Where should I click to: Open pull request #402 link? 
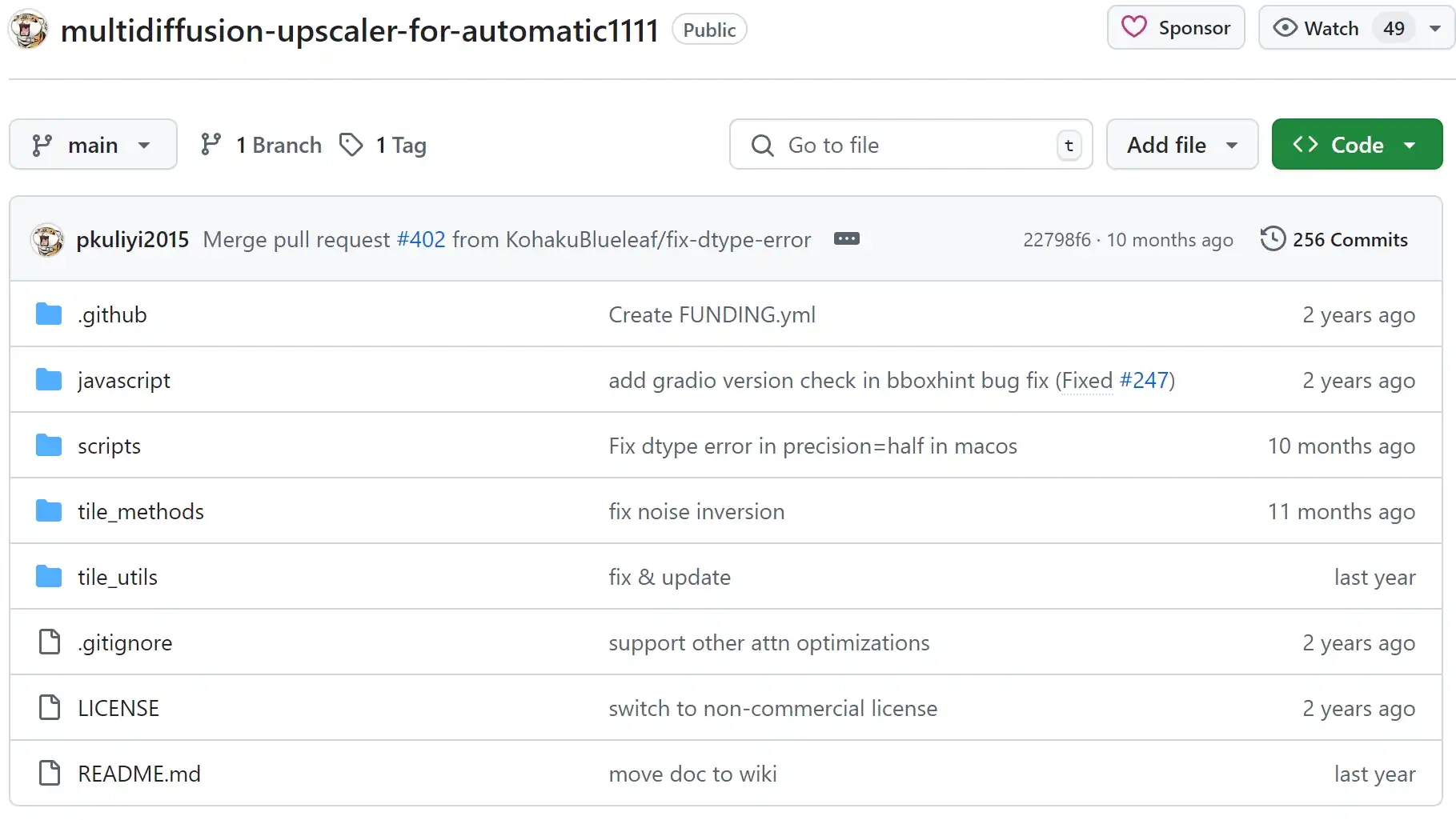421,239
